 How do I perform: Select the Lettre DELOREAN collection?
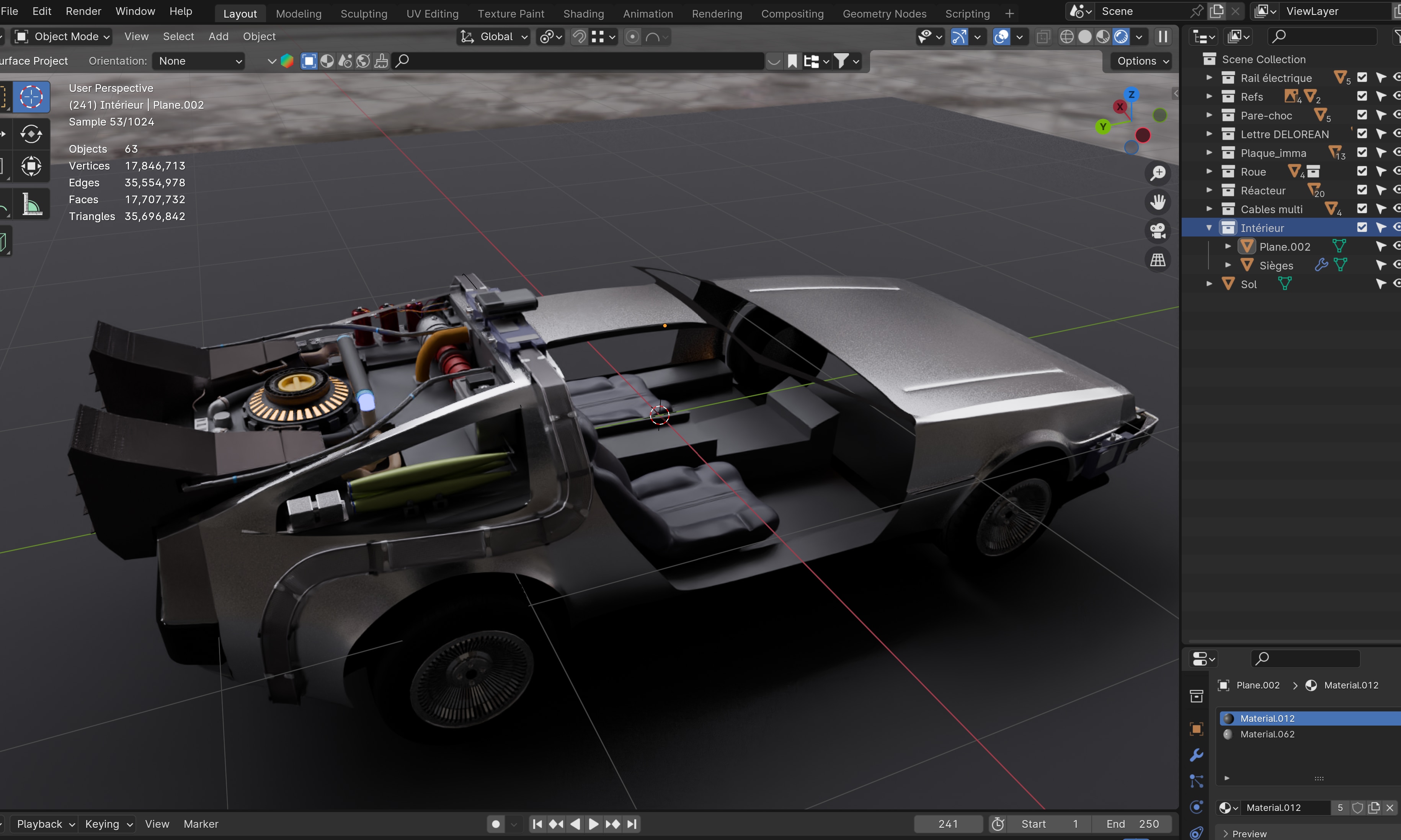1284,134
